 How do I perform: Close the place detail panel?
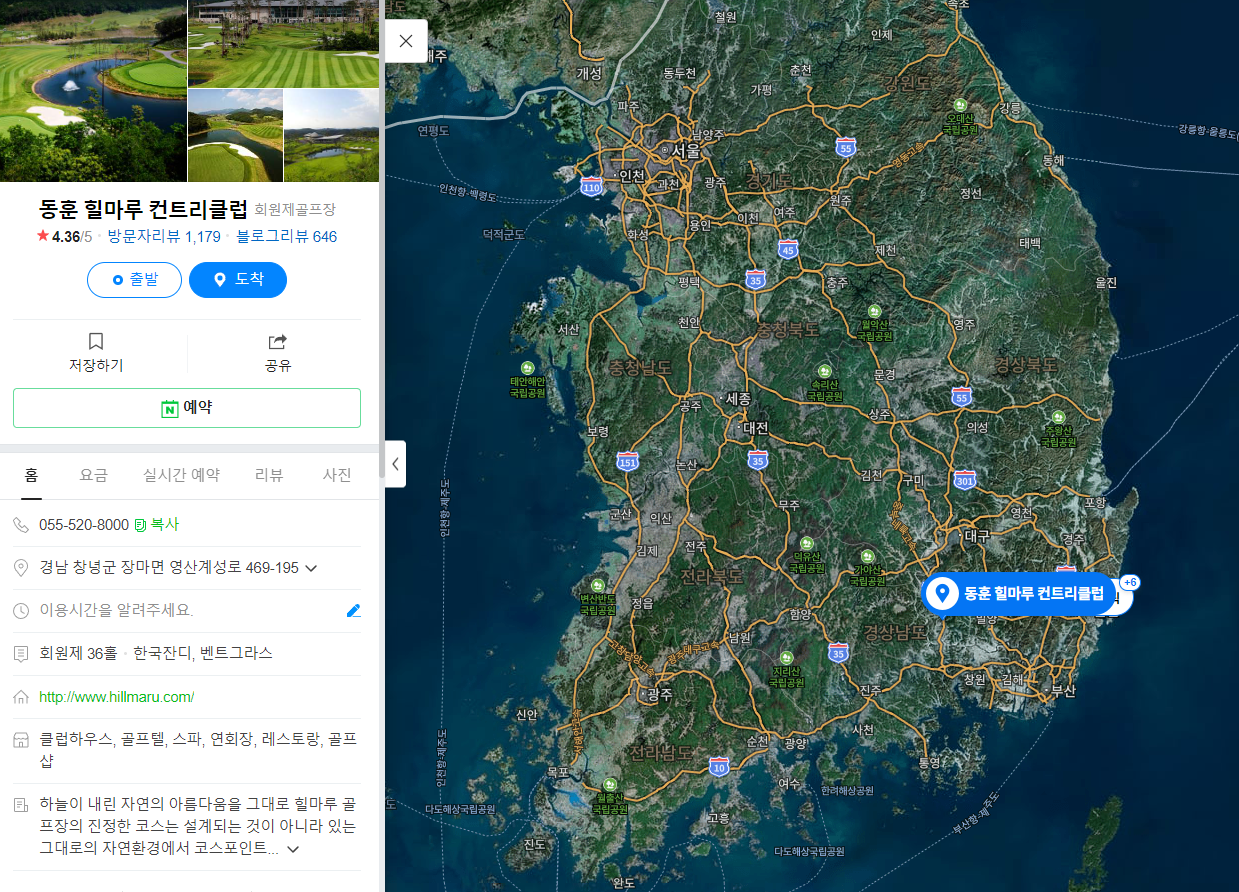click(406, 41)
